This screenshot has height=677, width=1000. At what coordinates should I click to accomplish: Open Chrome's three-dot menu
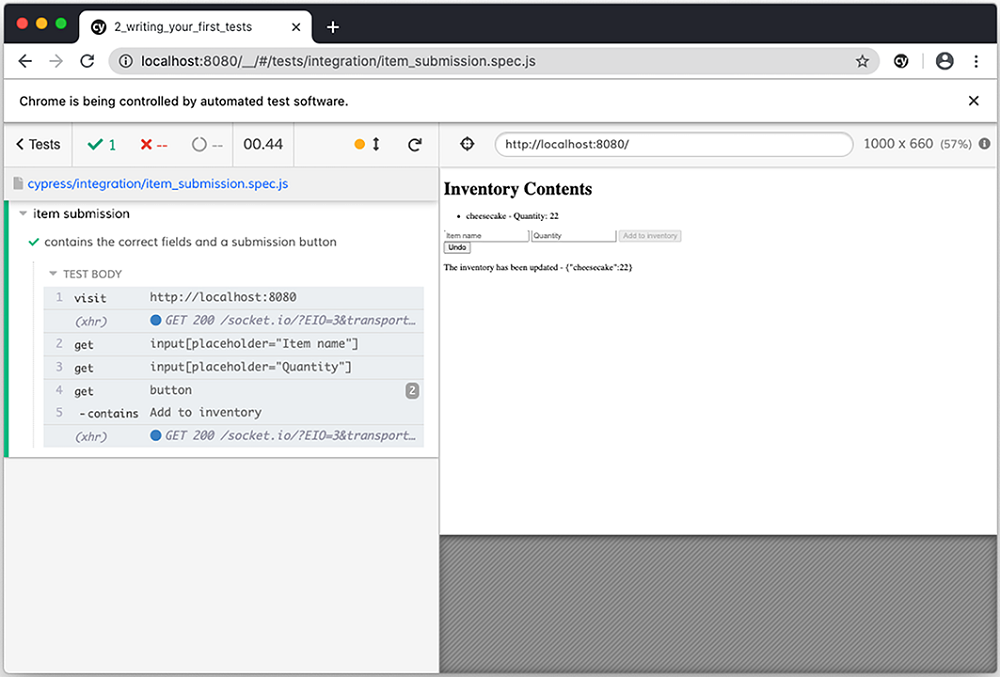976,61
